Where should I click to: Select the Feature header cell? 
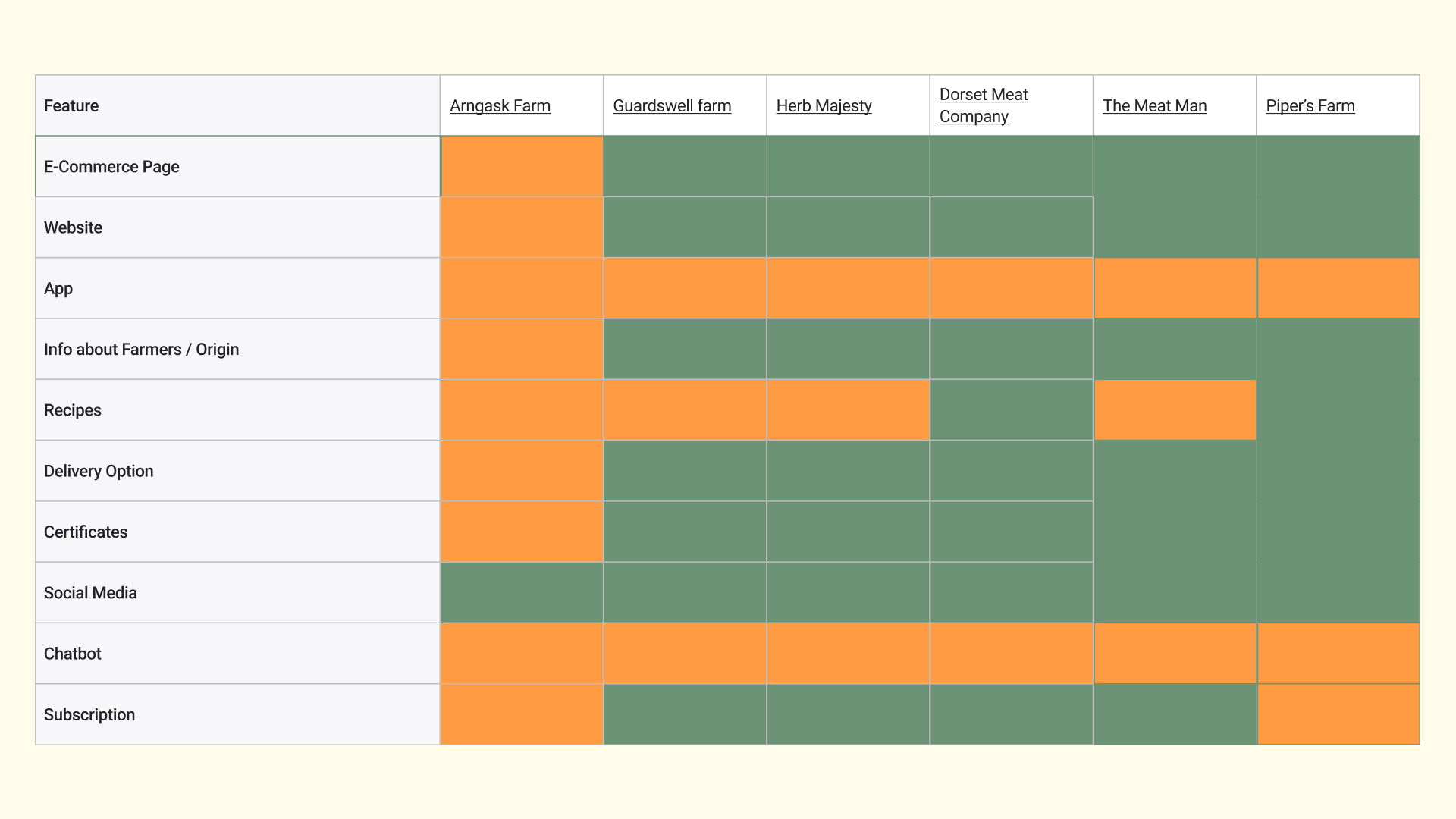pos(71,106)
